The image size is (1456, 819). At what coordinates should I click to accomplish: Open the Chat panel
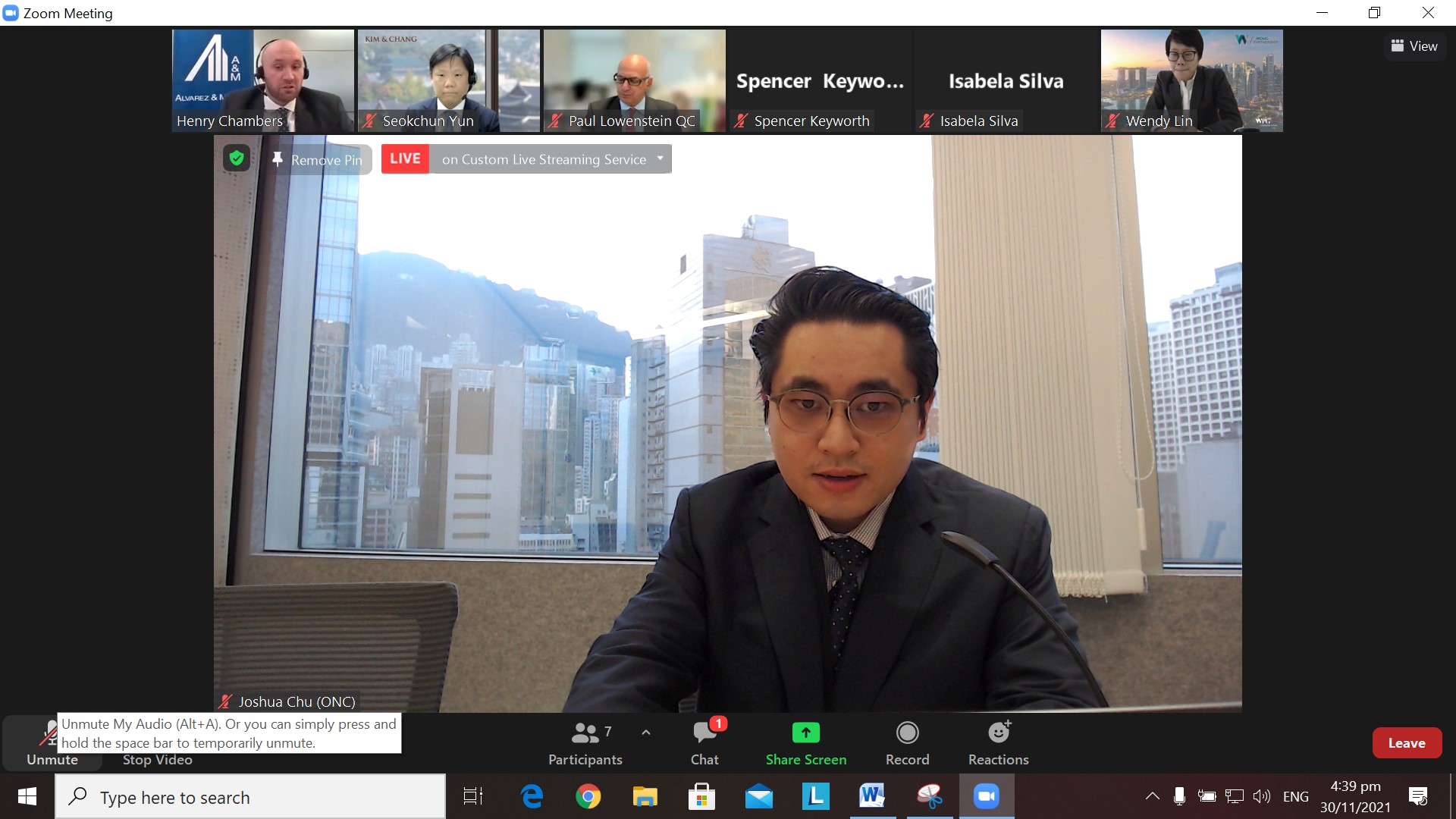704,743
